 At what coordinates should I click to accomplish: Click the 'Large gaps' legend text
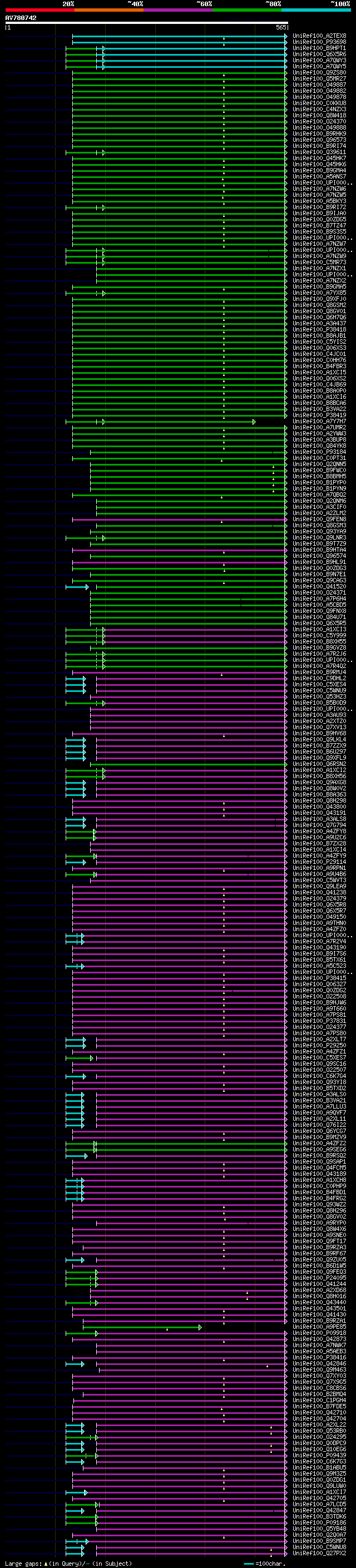pyautogui.click(x=23, y=1563)
